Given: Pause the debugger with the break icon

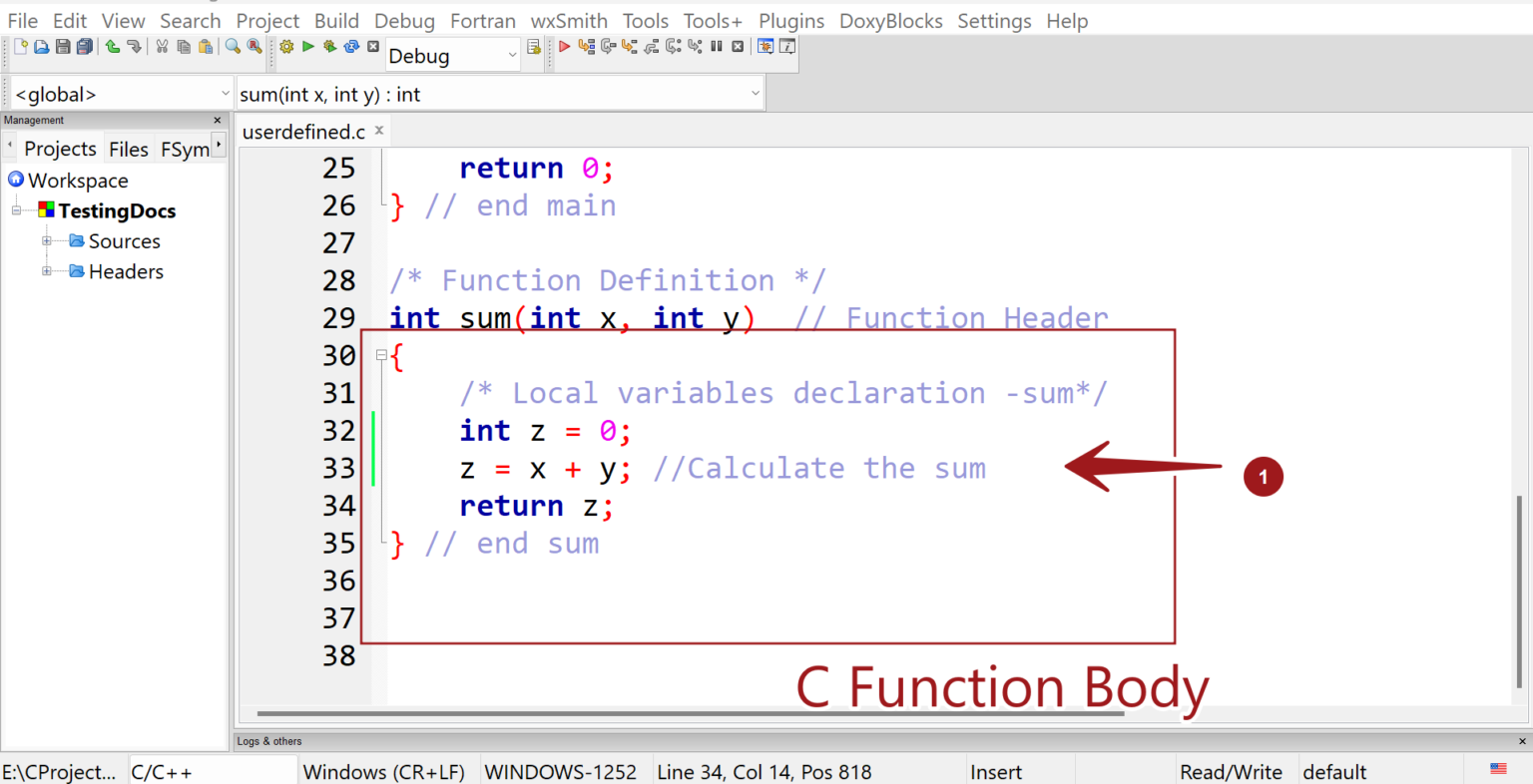Looking at the screenshot, I should [716, 47].
